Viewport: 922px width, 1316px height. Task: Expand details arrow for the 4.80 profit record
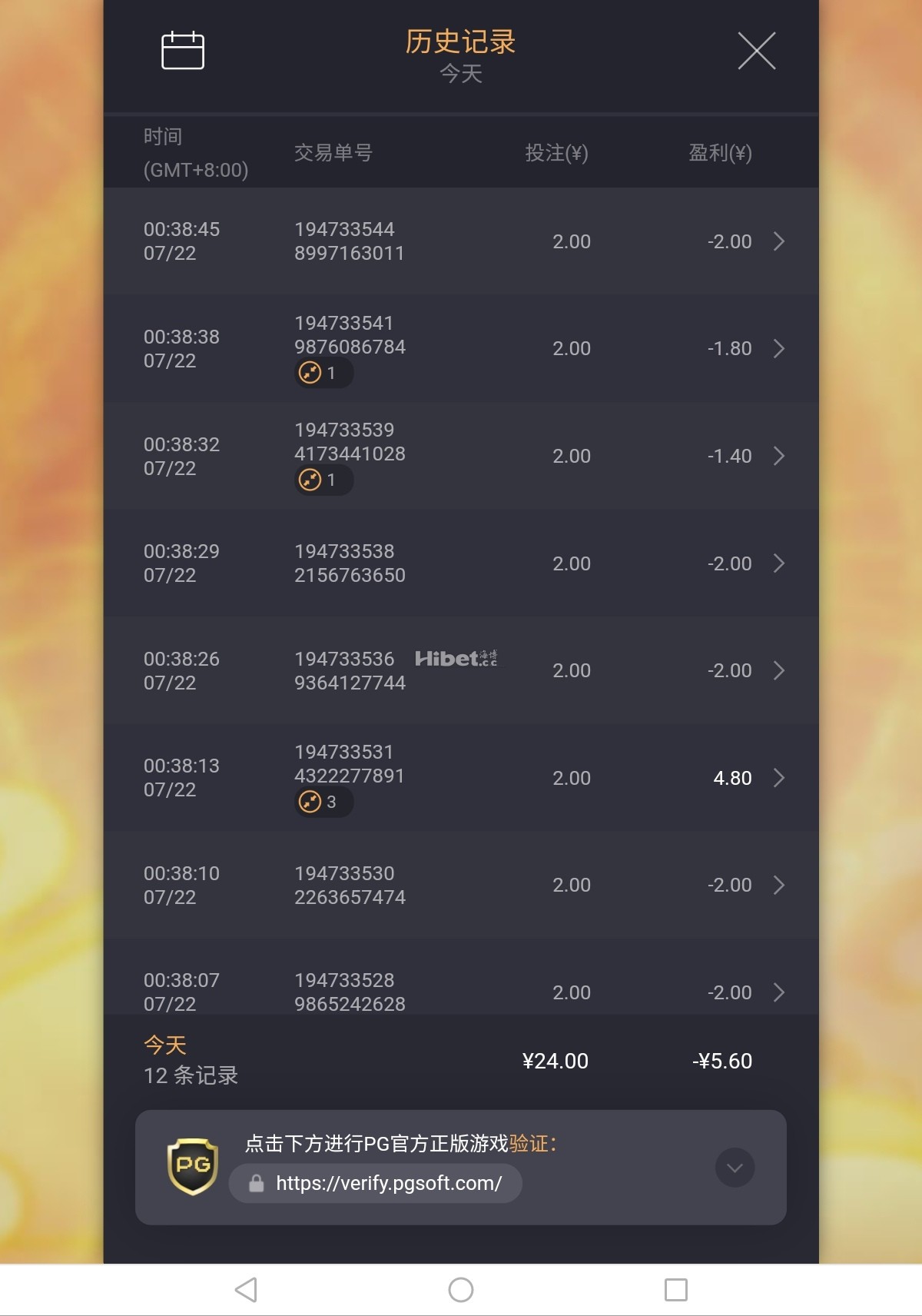779,778
